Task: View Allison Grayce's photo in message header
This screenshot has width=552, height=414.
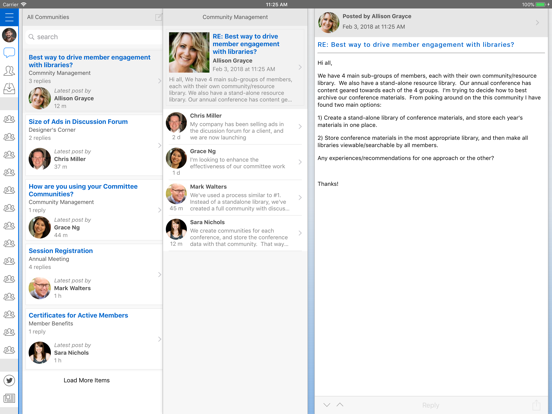Action: pos(328,22)
